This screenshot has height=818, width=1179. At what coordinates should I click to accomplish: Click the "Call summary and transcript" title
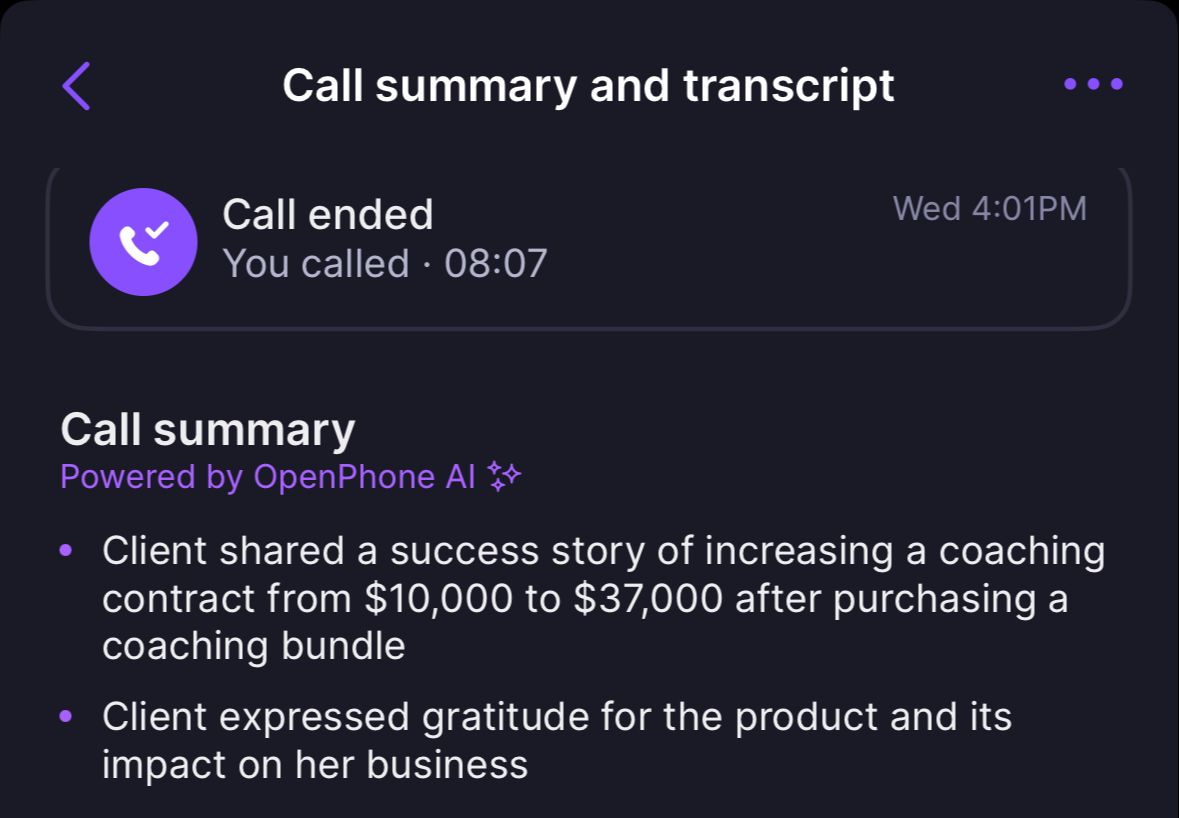click(588, 85)
